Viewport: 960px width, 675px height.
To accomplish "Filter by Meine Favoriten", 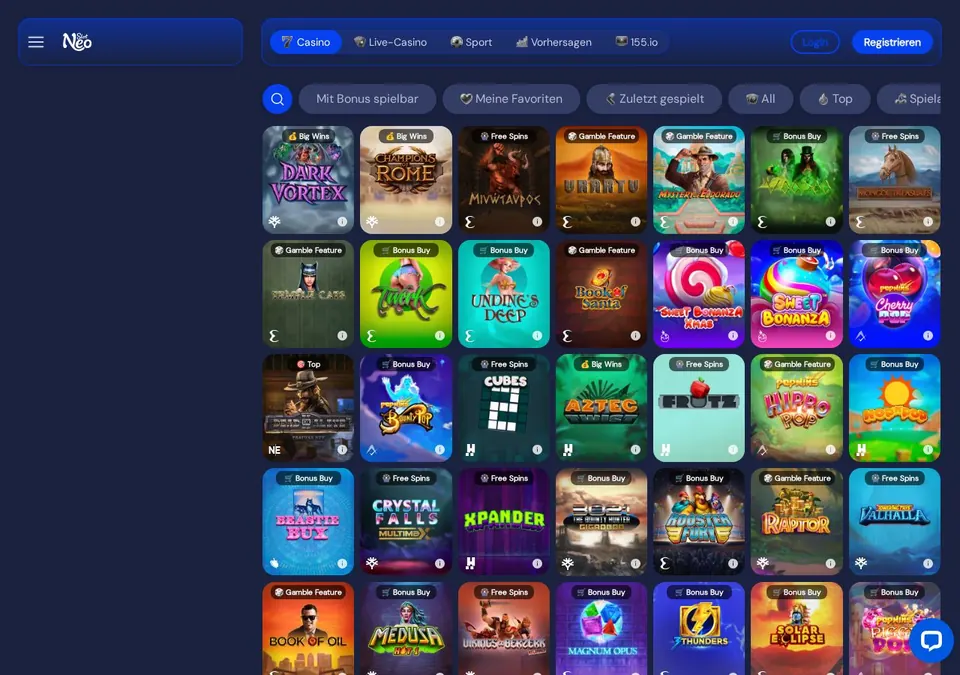I will click(x=511, y=99).
